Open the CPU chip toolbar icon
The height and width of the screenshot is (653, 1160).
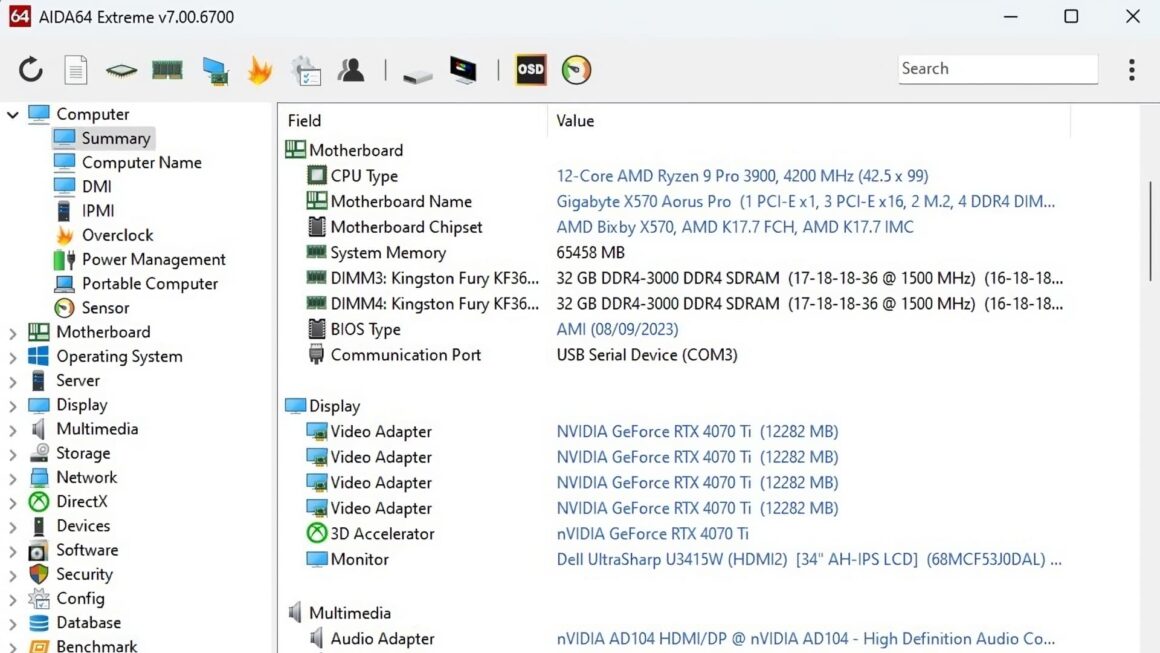121,70
